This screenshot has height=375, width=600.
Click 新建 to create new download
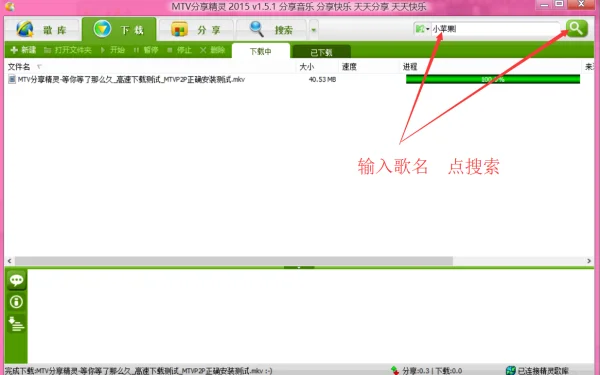coord(23,50)
